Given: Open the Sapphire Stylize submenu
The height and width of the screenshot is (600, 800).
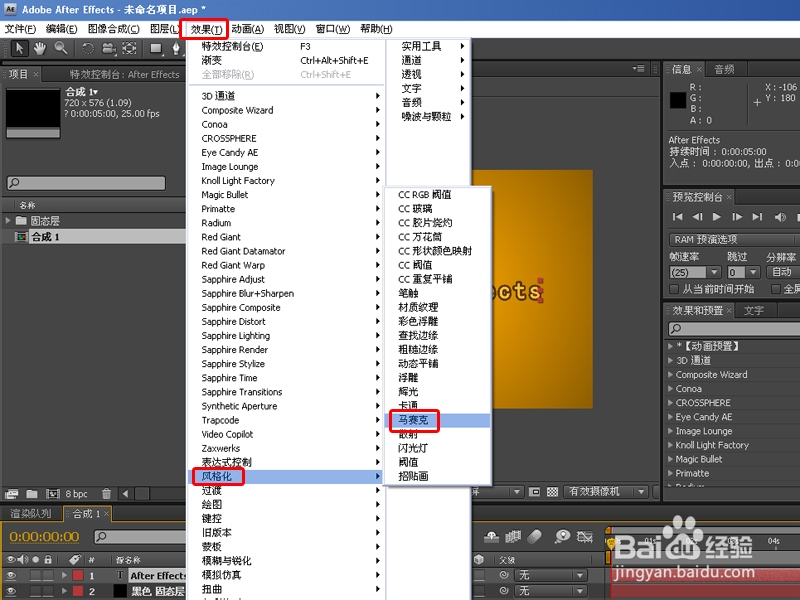Looking at the screenshot, I should pyautogui.click(x=286, y=364).
